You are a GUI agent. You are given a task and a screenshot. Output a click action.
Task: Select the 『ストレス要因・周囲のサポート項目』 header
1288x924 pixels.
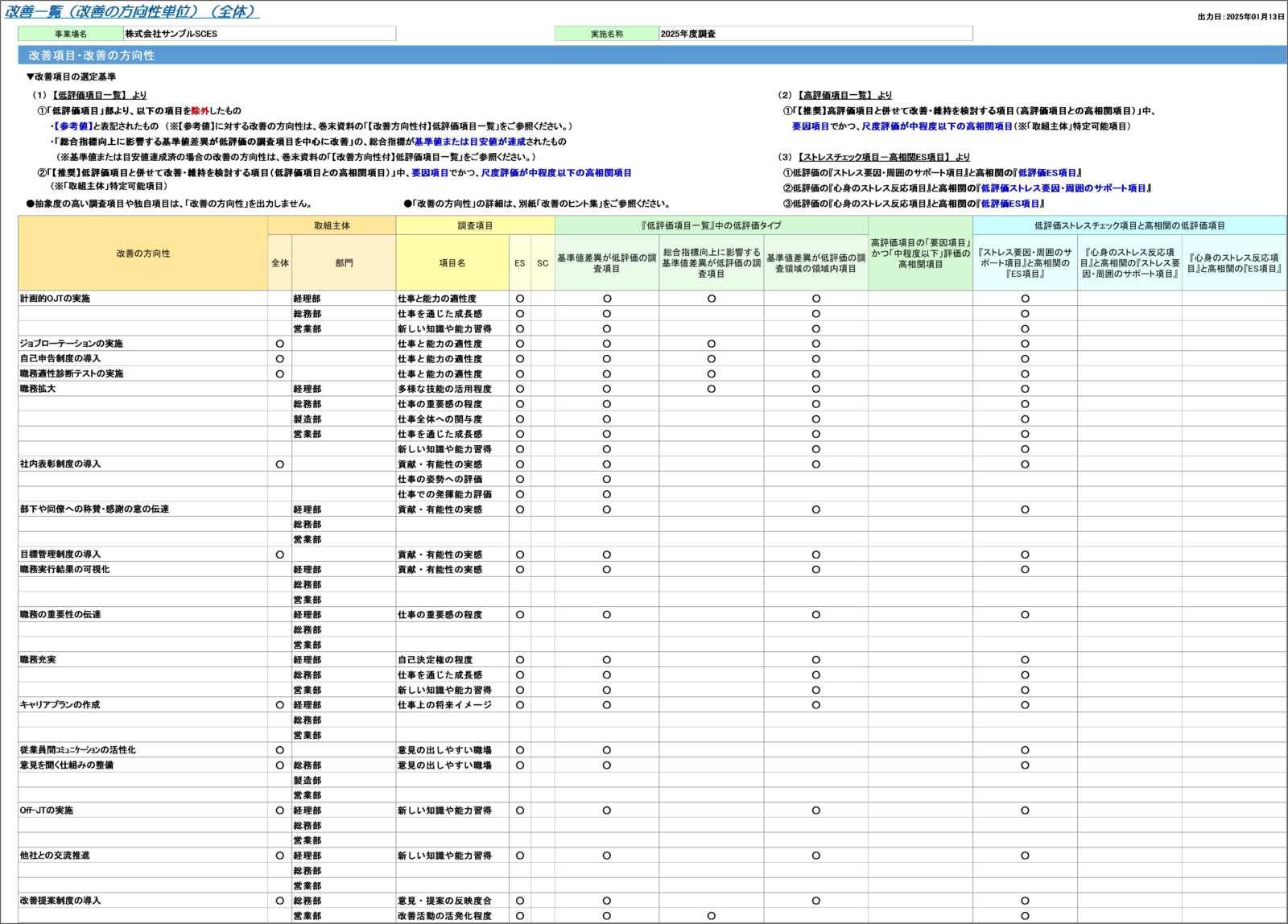click(x=1025, y=263)
